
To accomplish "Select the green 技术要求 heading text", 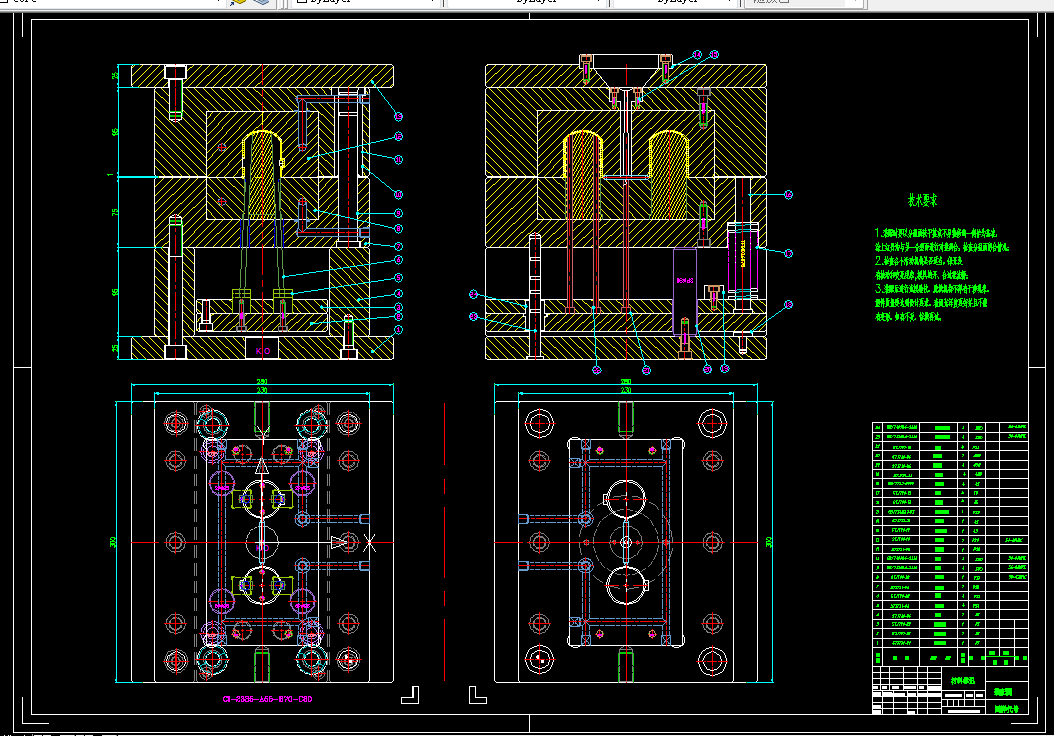I will [922, 200].
